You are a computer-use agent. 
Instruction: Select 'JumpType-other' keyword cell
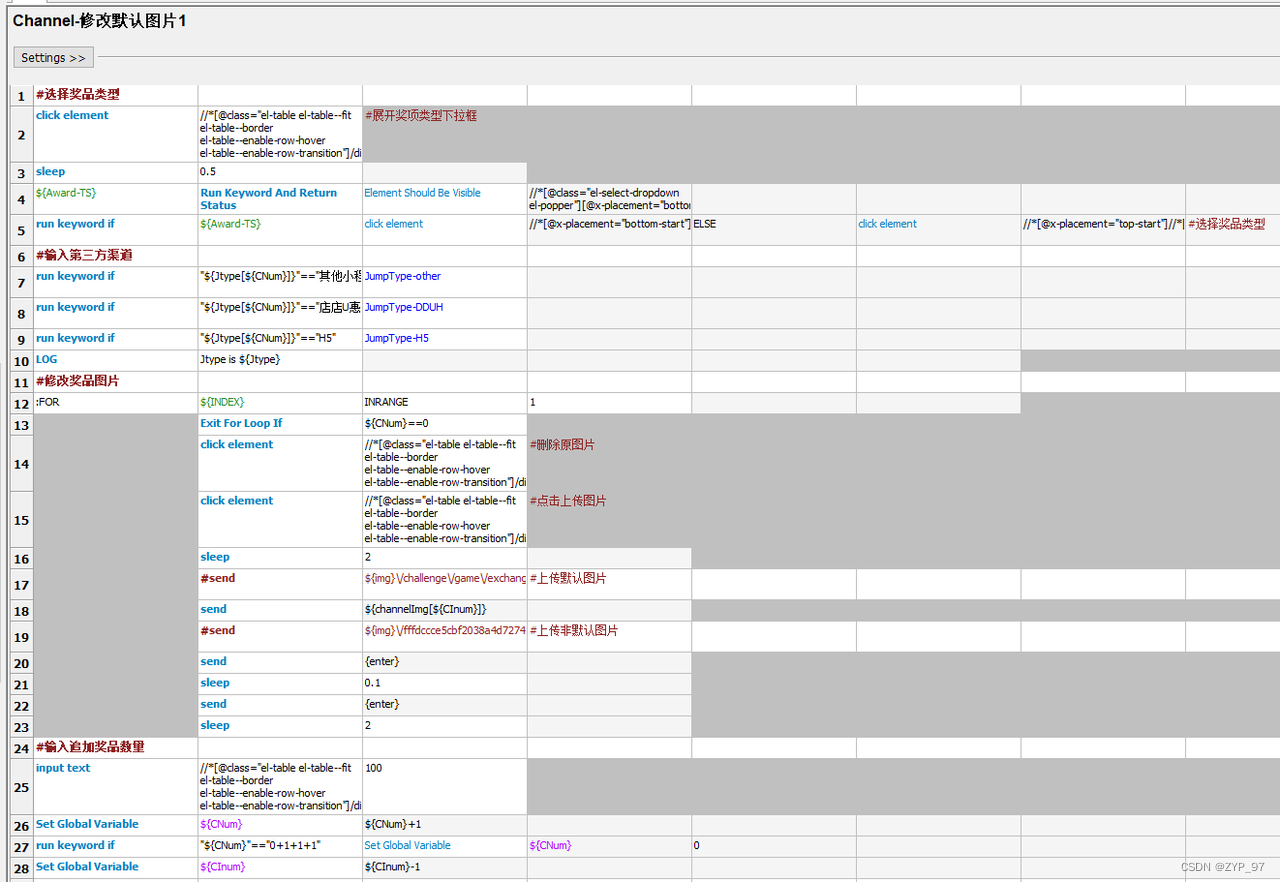pyautogui.click(x=445, y=282)
